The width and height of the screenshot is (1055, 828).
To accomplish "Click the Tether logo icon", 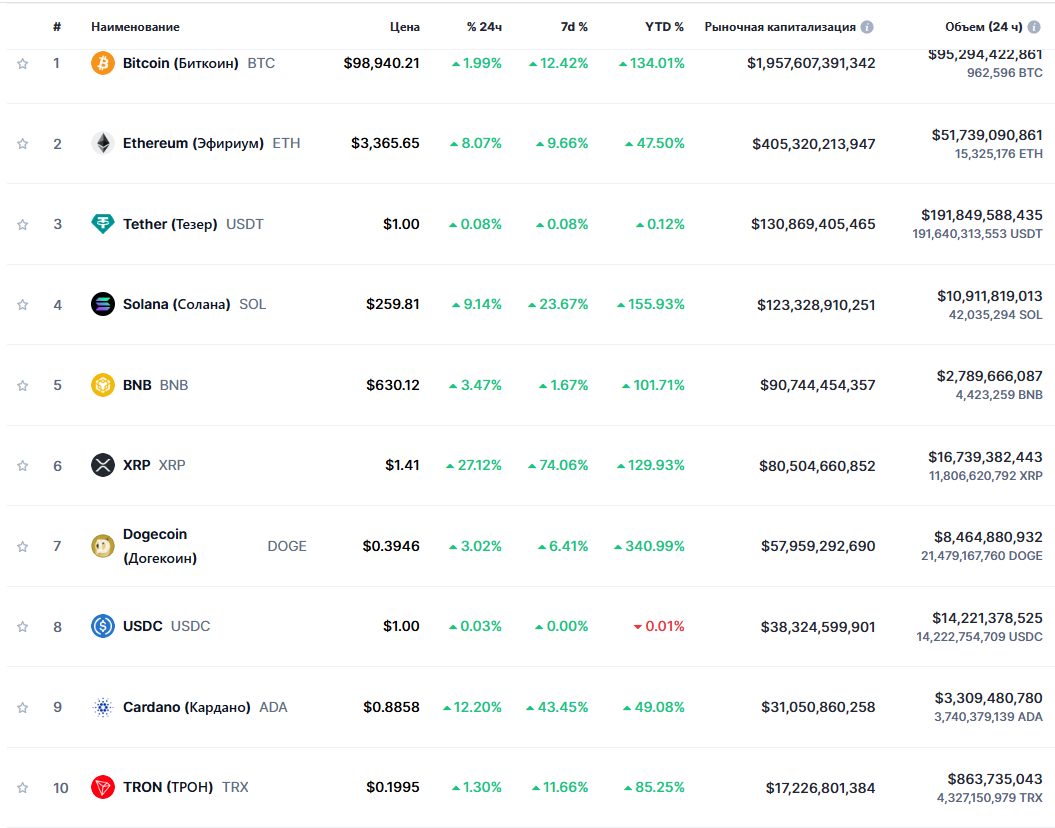I will [x=103, y=224].
